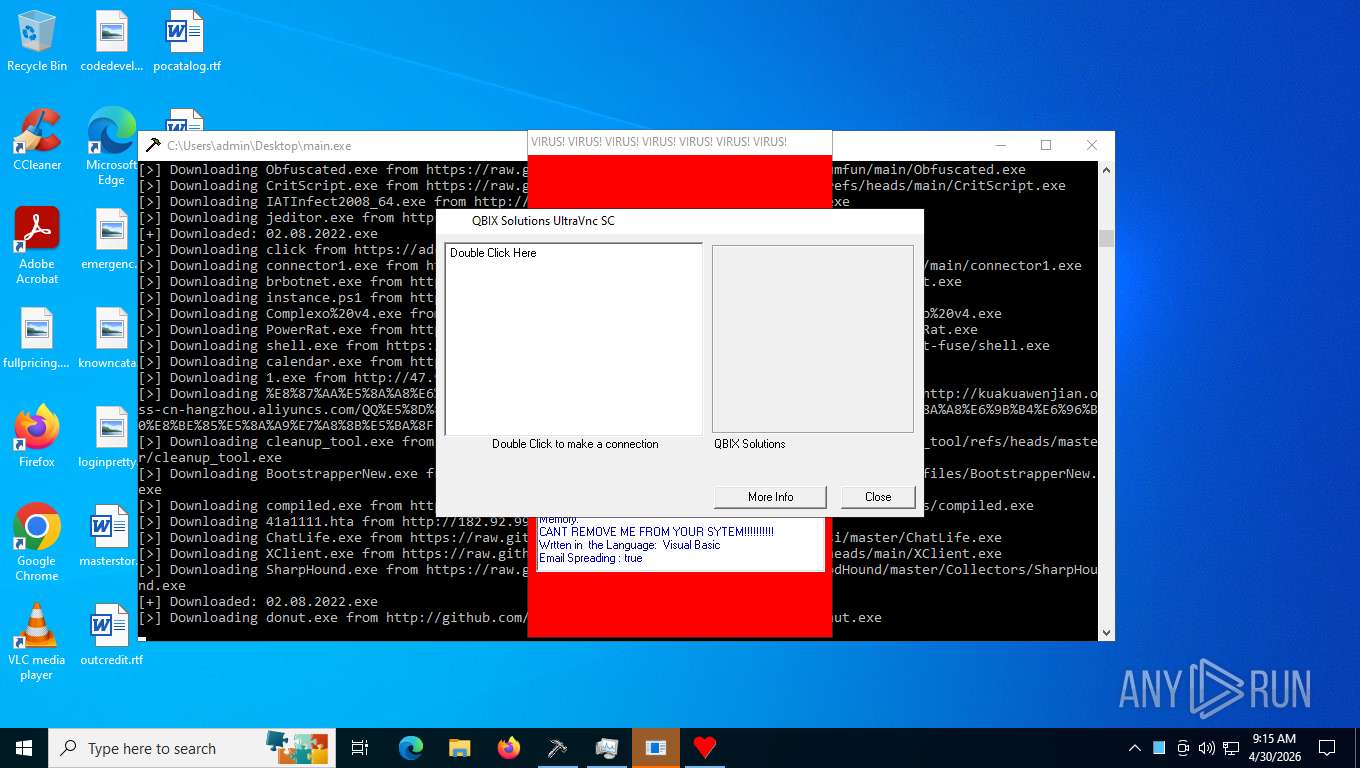Select the codedevel... image file icon
1360x768 pixels.
pos(111,40)
